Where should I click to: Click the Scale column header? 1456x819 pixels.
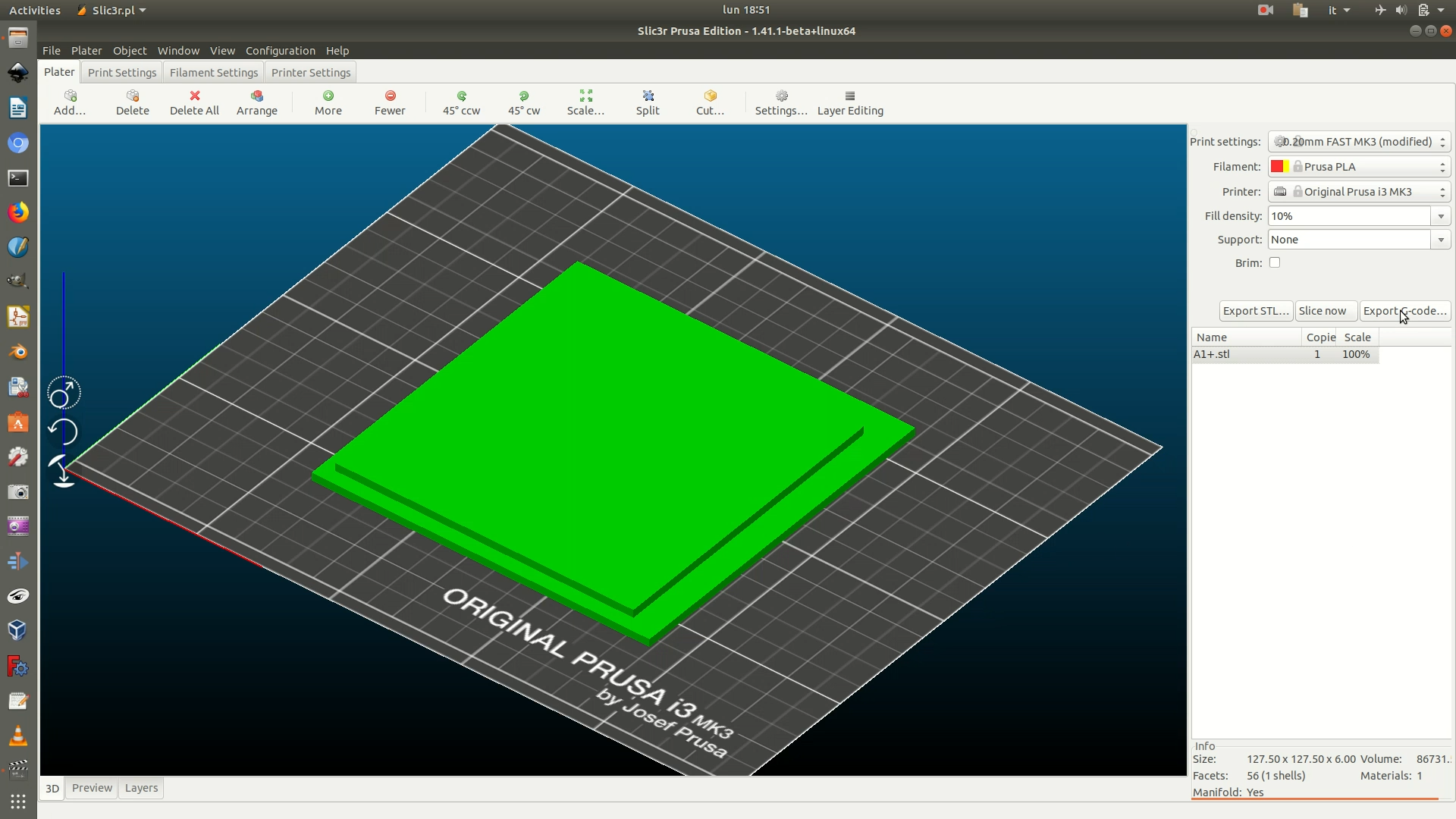point(1357,337)
